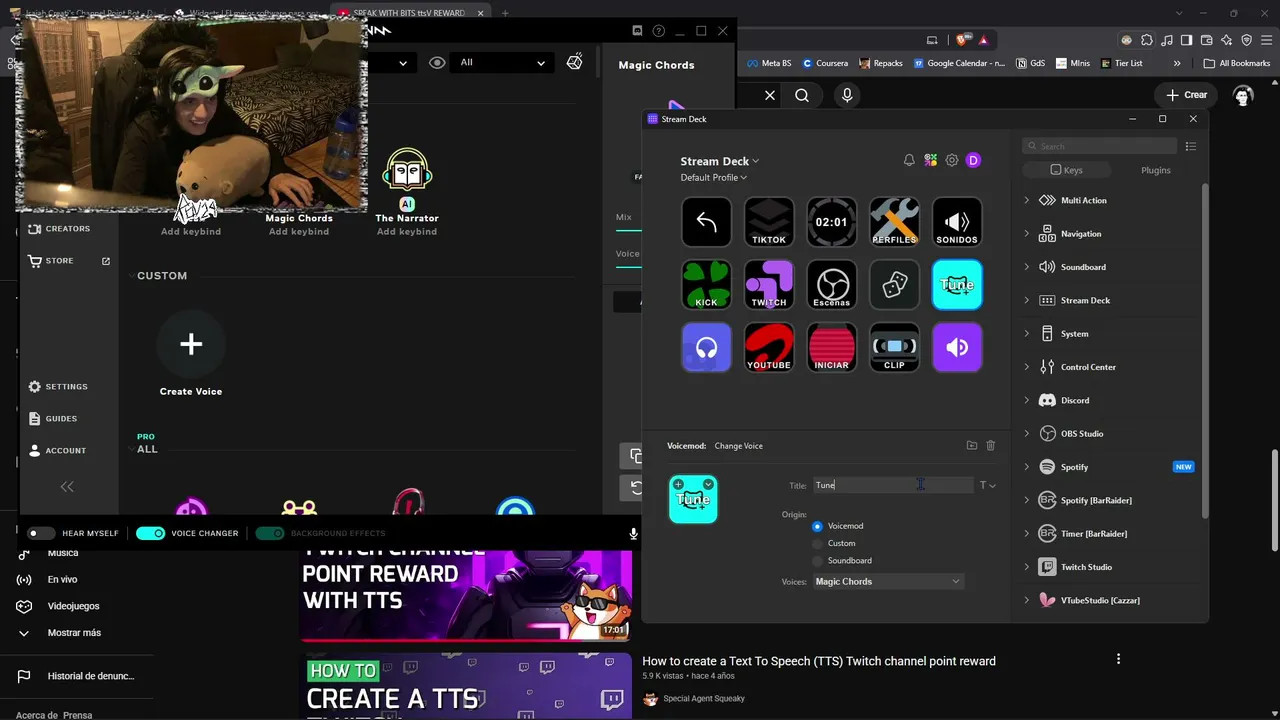
Task: Select the Escenas OBS key
Action: tap(832, 285)
